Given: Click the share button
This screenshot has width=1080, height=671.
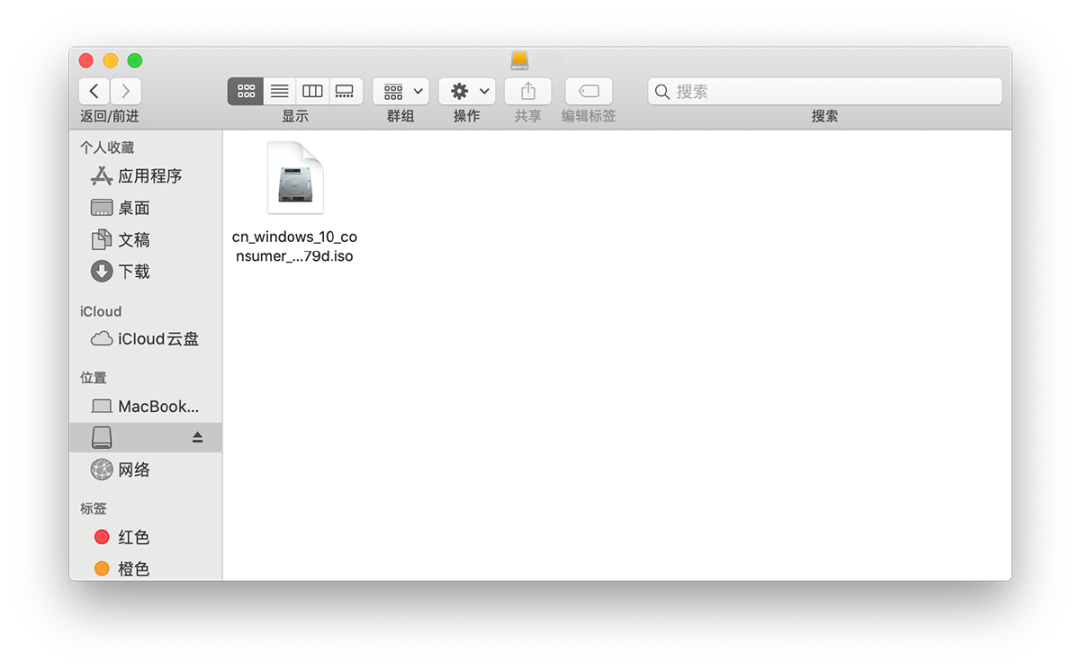Looking at the screenshot, I should [528, 91].
